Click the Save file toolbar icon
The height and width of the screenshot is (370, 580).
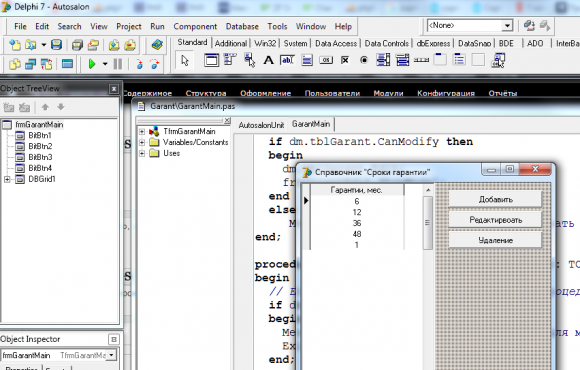[56, 45]
